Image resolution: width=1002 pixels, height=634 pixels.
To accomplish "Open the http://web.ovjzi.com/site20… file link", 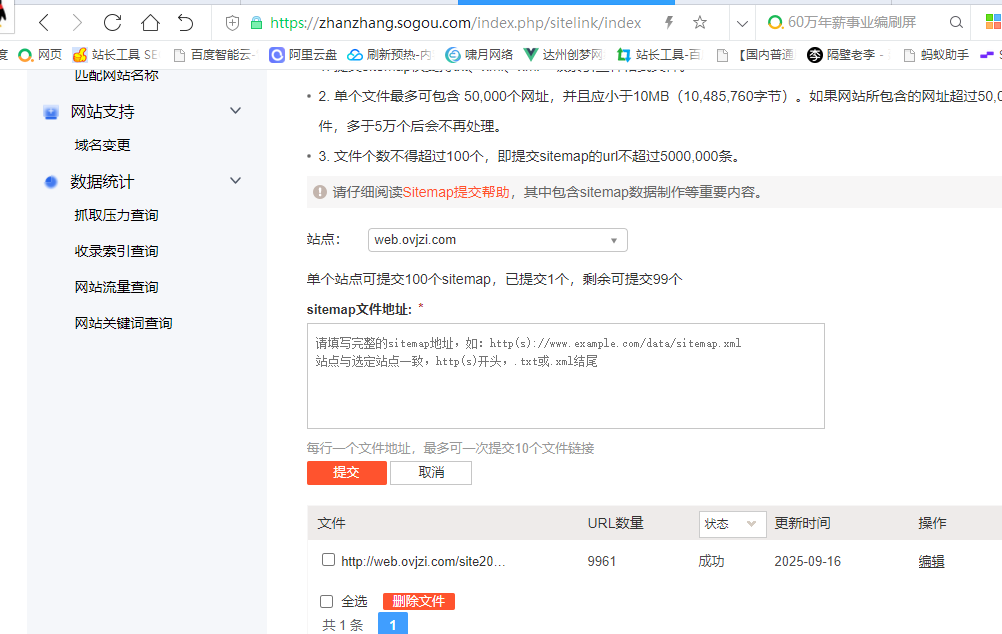I will (x=423, y=561).
